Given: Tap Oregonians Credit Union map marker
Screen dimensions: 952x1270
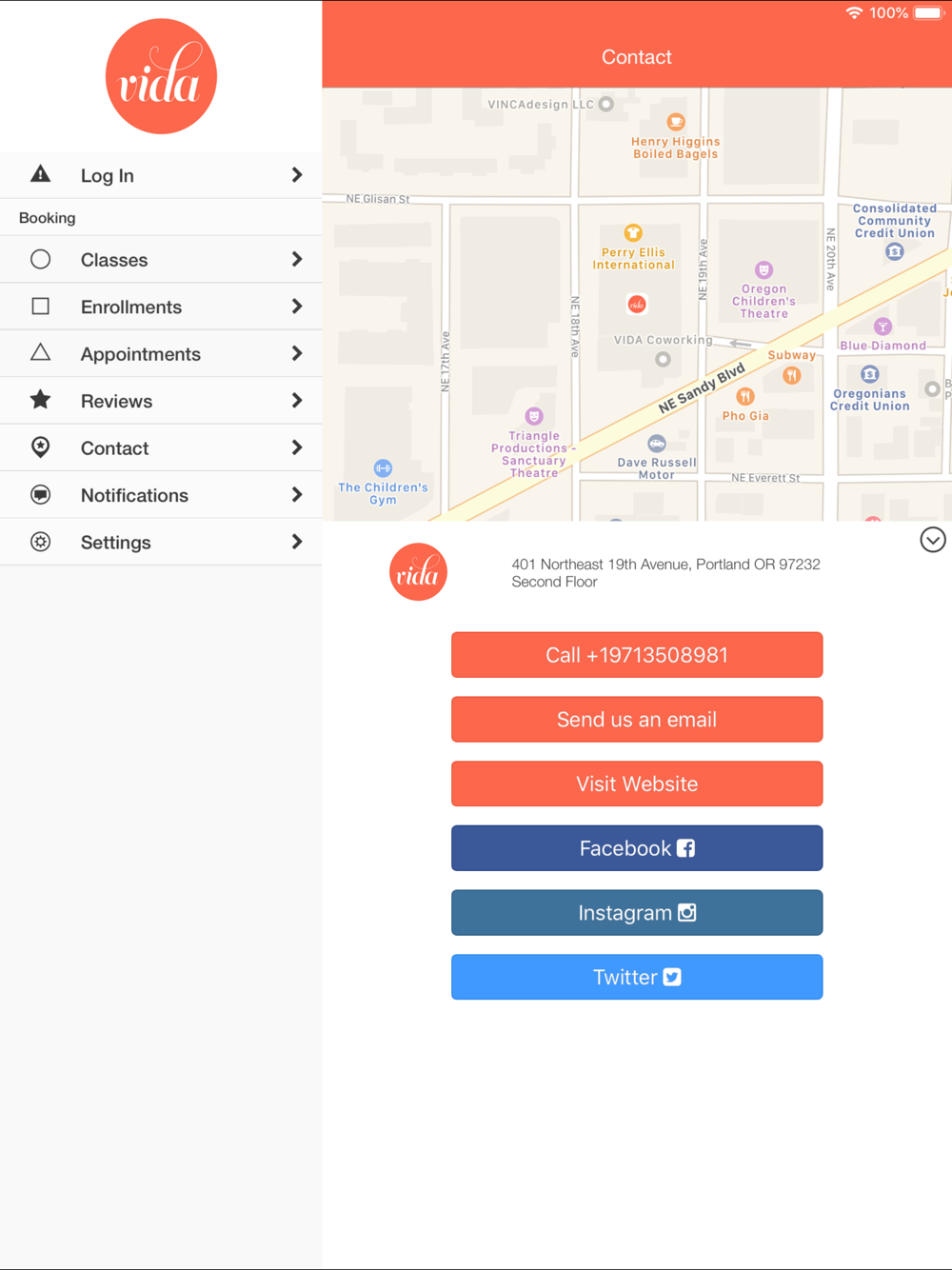Looking at the screenshot, I should click(x=869, y=374).
